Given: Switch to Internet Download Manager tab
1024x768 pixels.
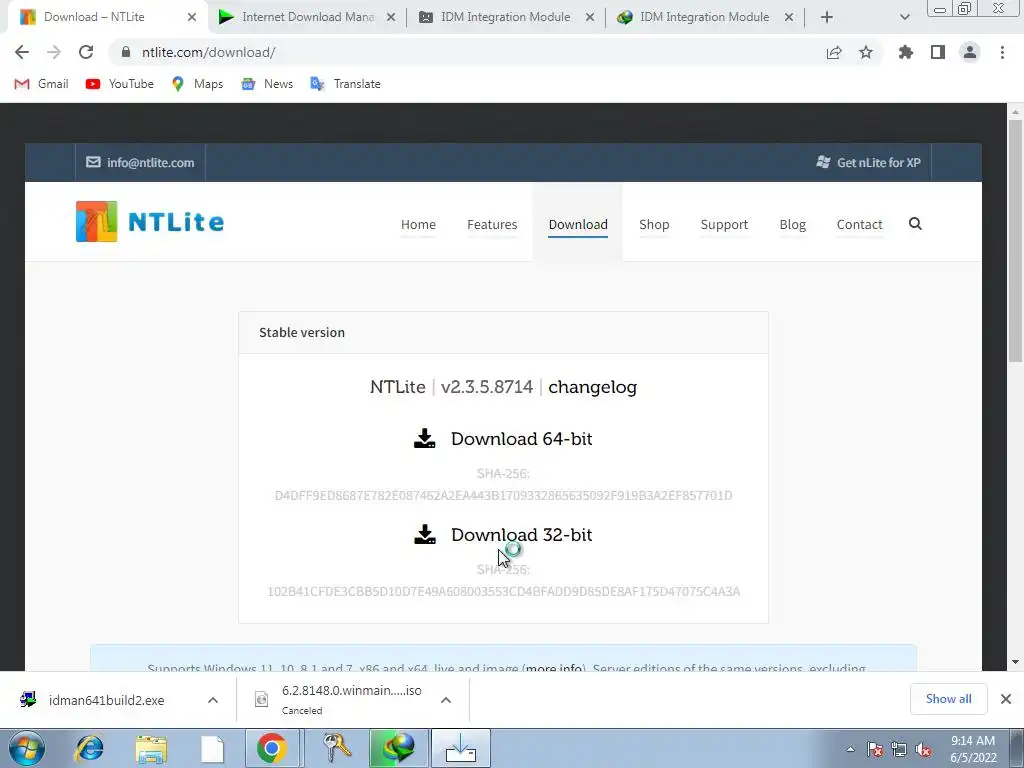Looking at the screenshot, I should pos(307,17).
